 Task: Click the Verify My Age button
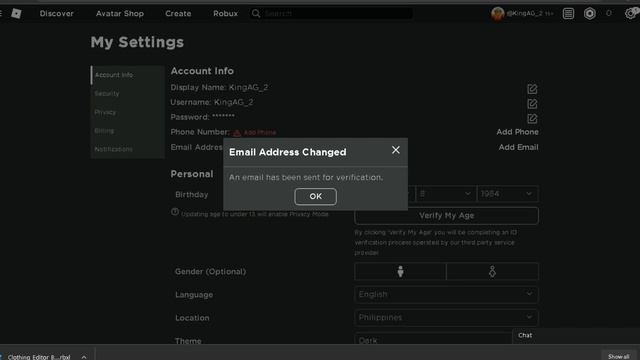point(447,216)
